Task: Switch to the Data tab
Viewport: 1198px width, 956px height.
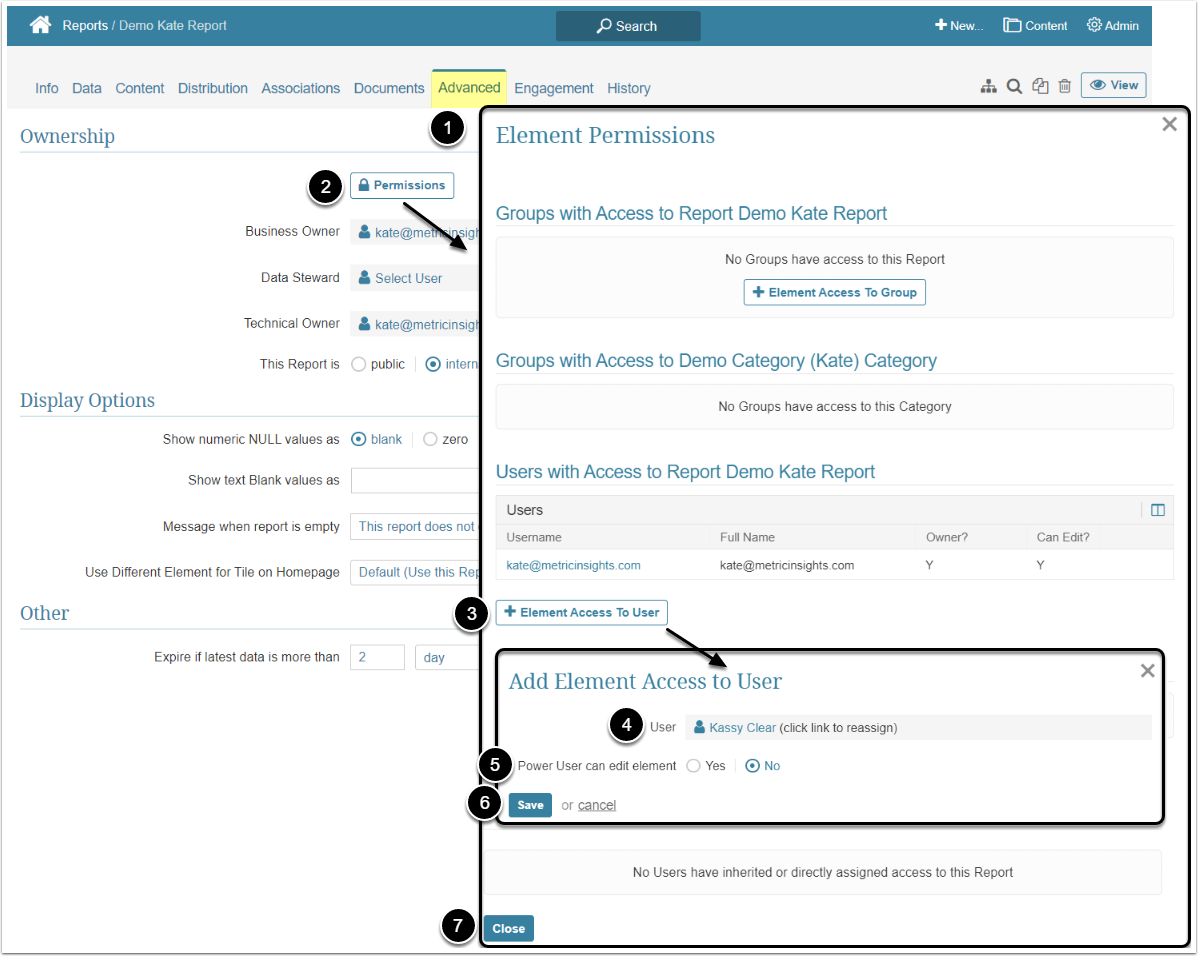Action: [86, 88]
